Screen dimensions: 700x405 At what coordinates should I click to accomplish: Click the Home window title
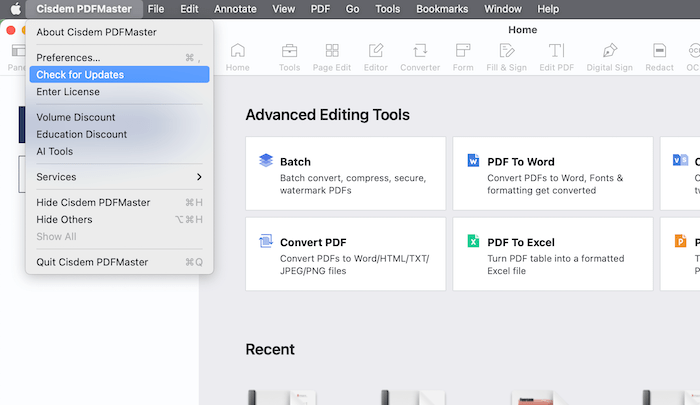pyautogui.click(x=522, y=30)
